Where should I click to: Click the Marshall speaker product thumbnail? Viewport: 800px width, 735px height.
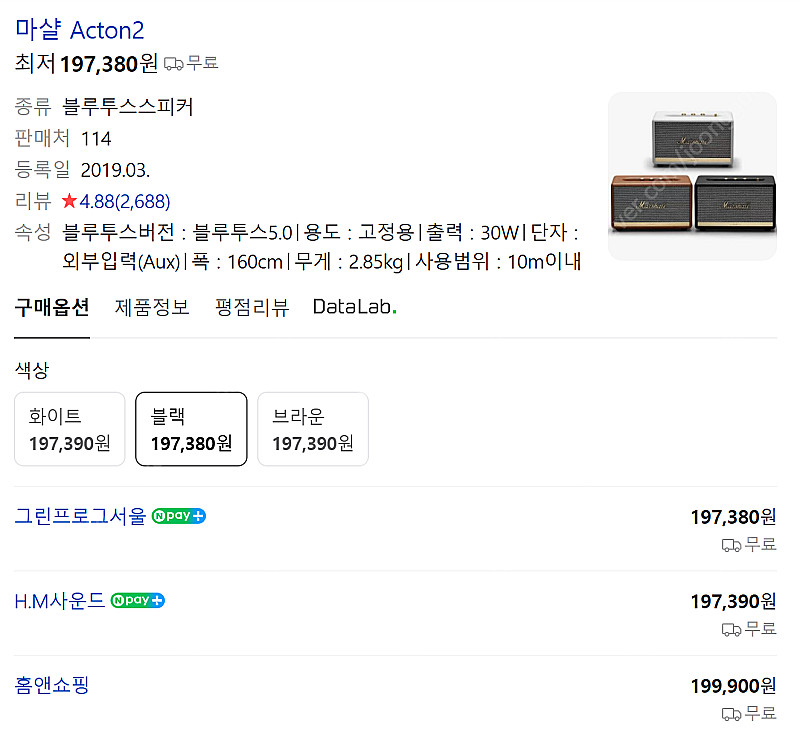click(692, 176)
